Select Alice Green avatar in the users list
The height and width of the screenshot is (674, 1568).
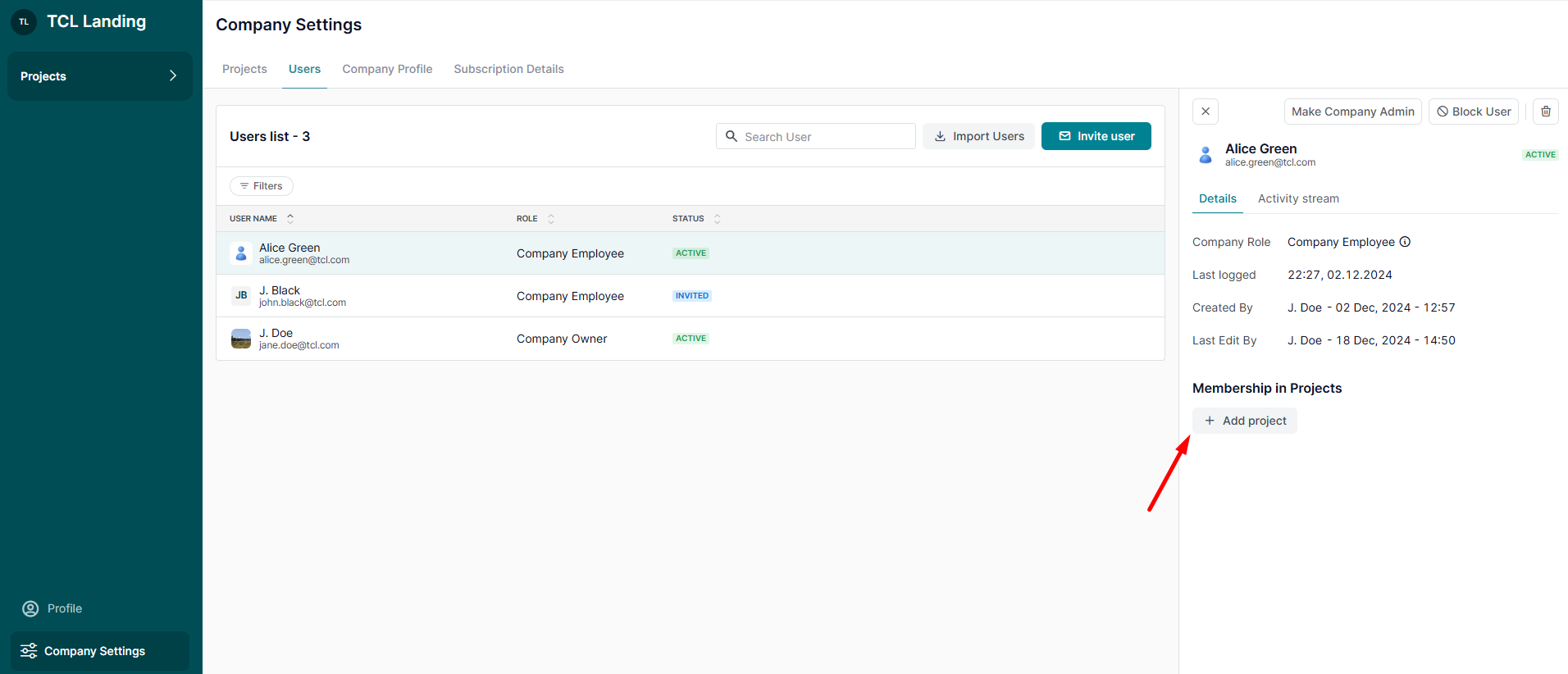[x=241, y=253]
